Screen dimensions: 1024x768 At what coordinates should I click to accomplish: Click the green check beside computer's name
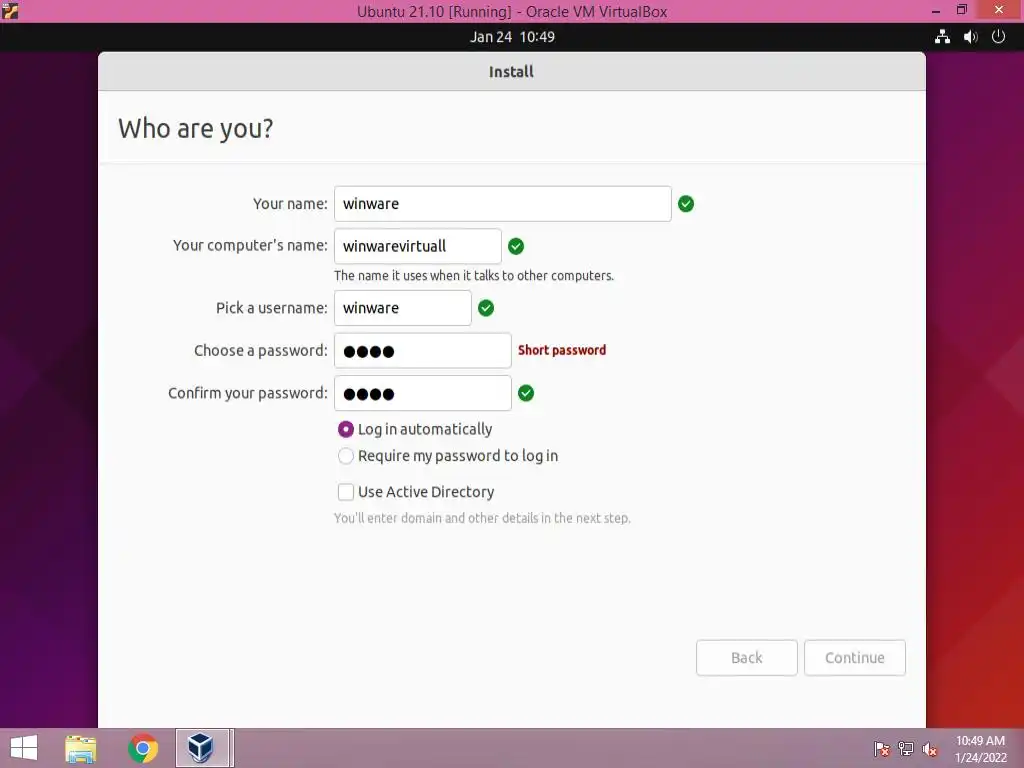pyautogui.click(x=516, y=246)
